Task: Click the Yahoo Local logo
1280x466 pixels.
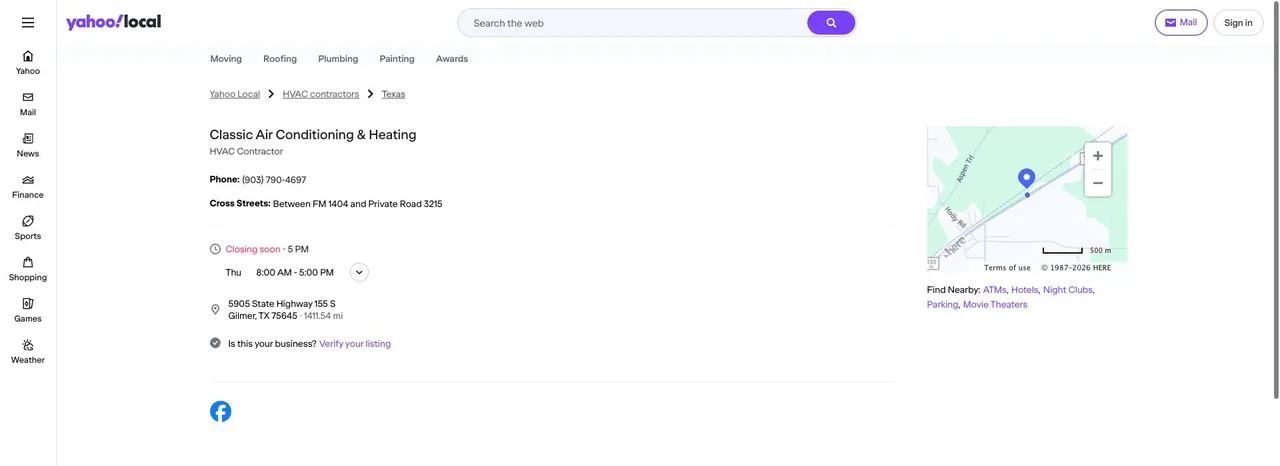Action: point(113,22)
